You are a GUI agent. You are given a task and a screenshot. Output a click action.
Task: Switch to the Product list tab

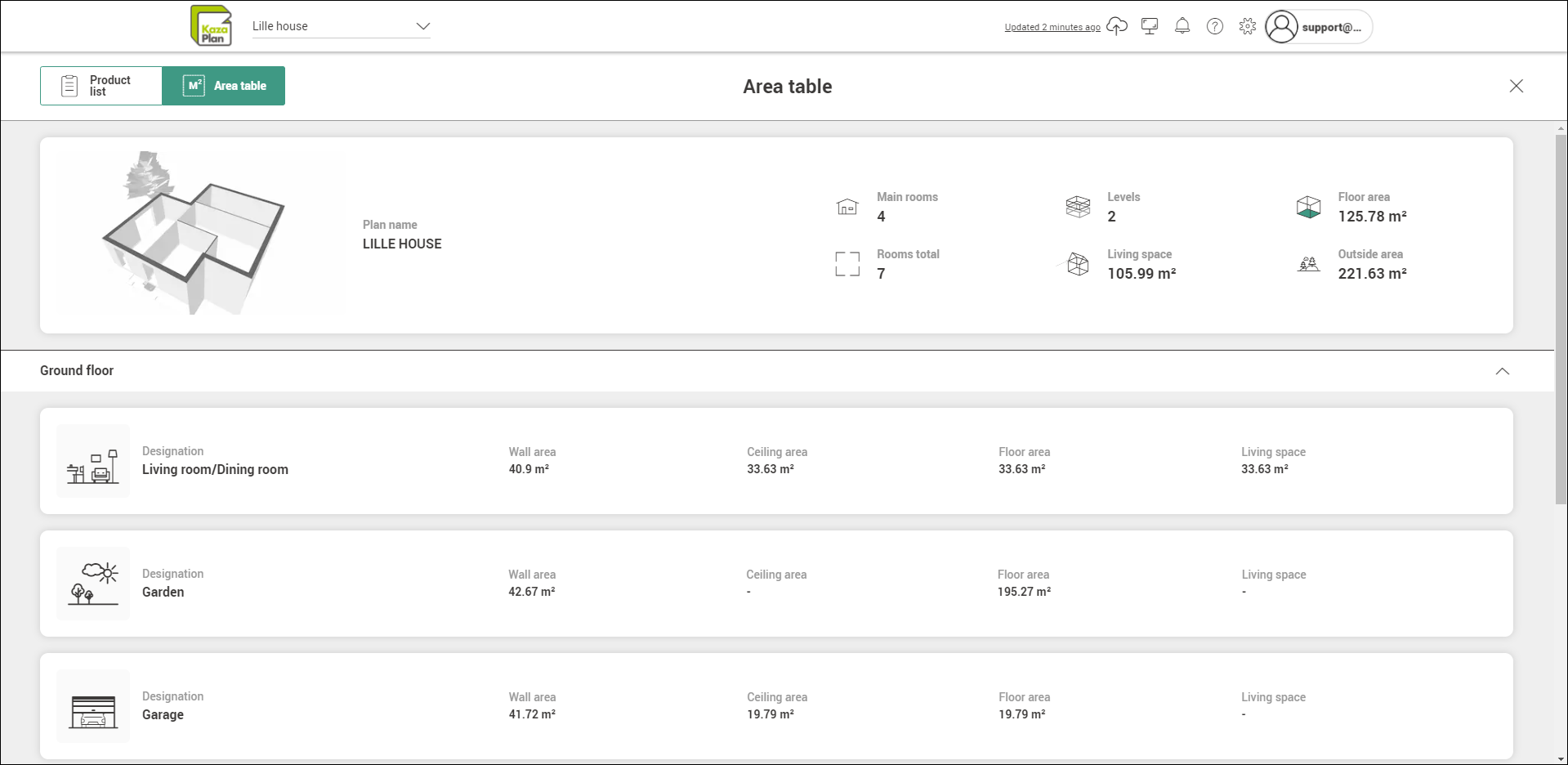101,86
